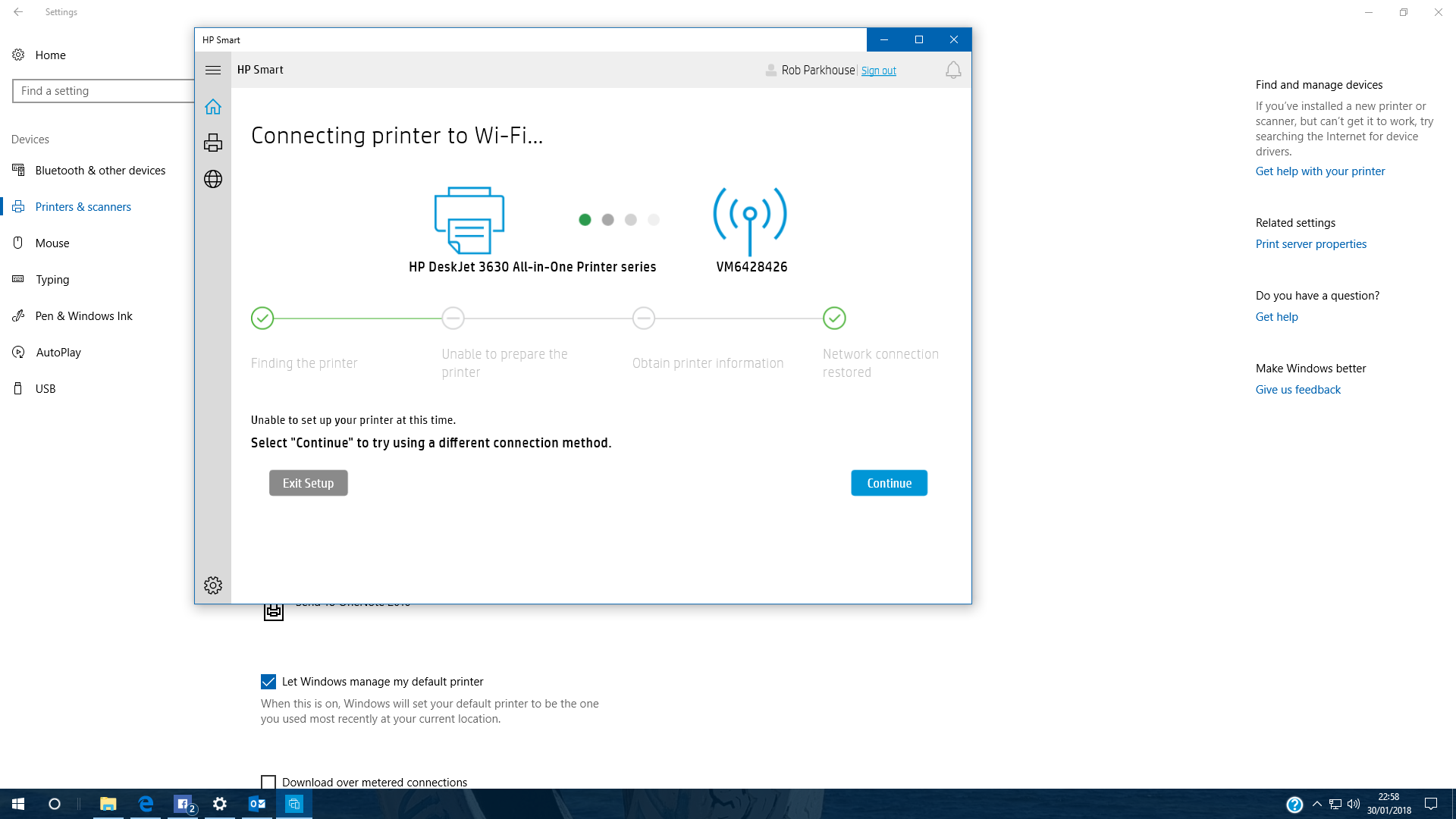Click the Wi-Fi network antenna icon
This screenshot has height=819, width=1456.
(x=750, y=220)
